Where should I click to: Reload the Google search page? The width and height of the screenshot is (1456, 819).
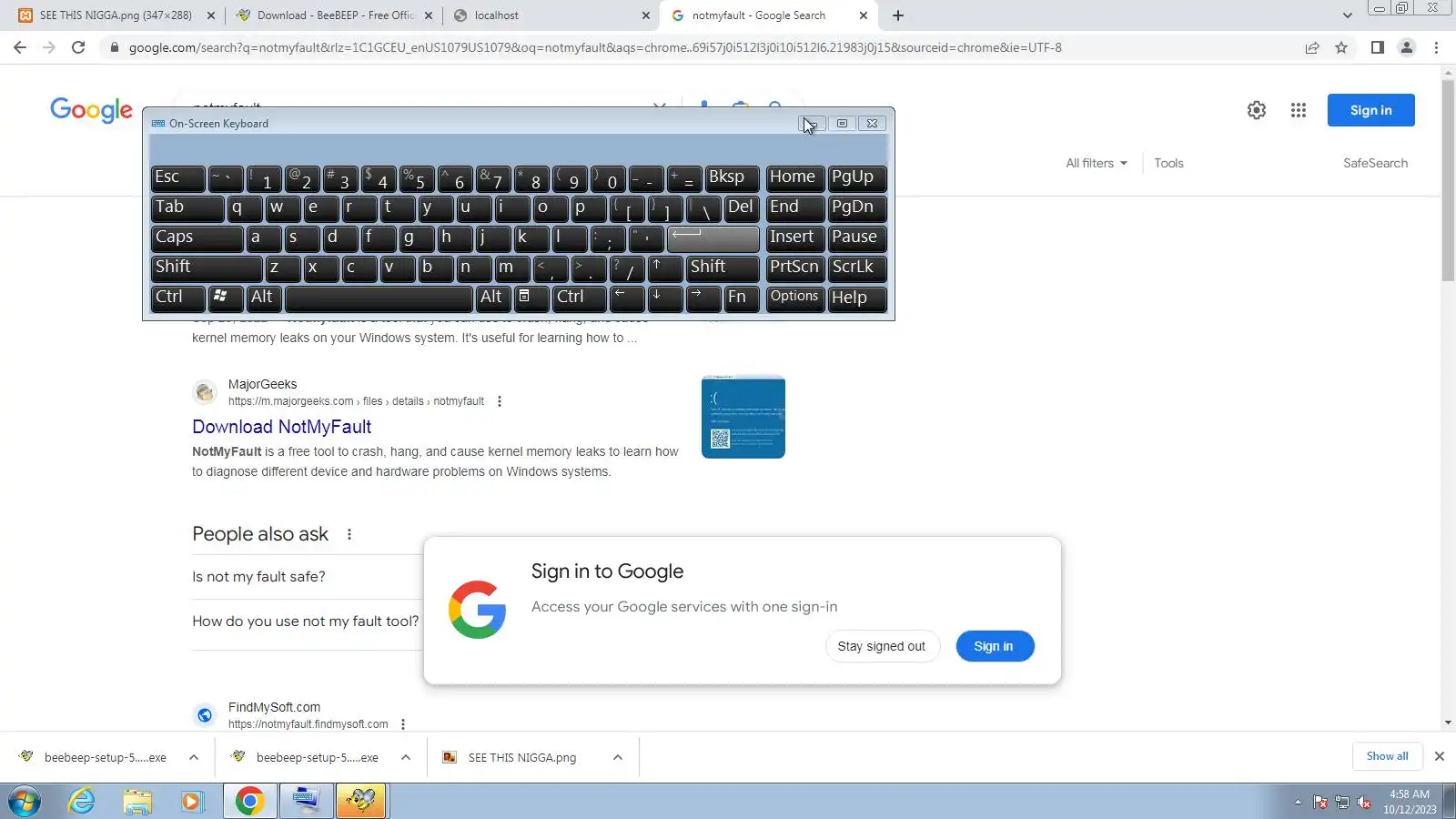tap(78, 47)
